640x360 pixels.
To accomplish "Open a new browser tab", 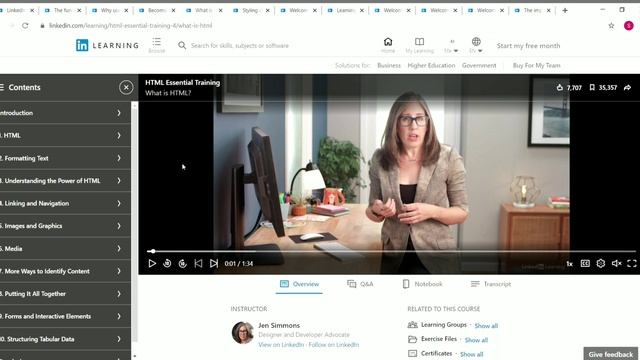I will [x=565, y=10].
